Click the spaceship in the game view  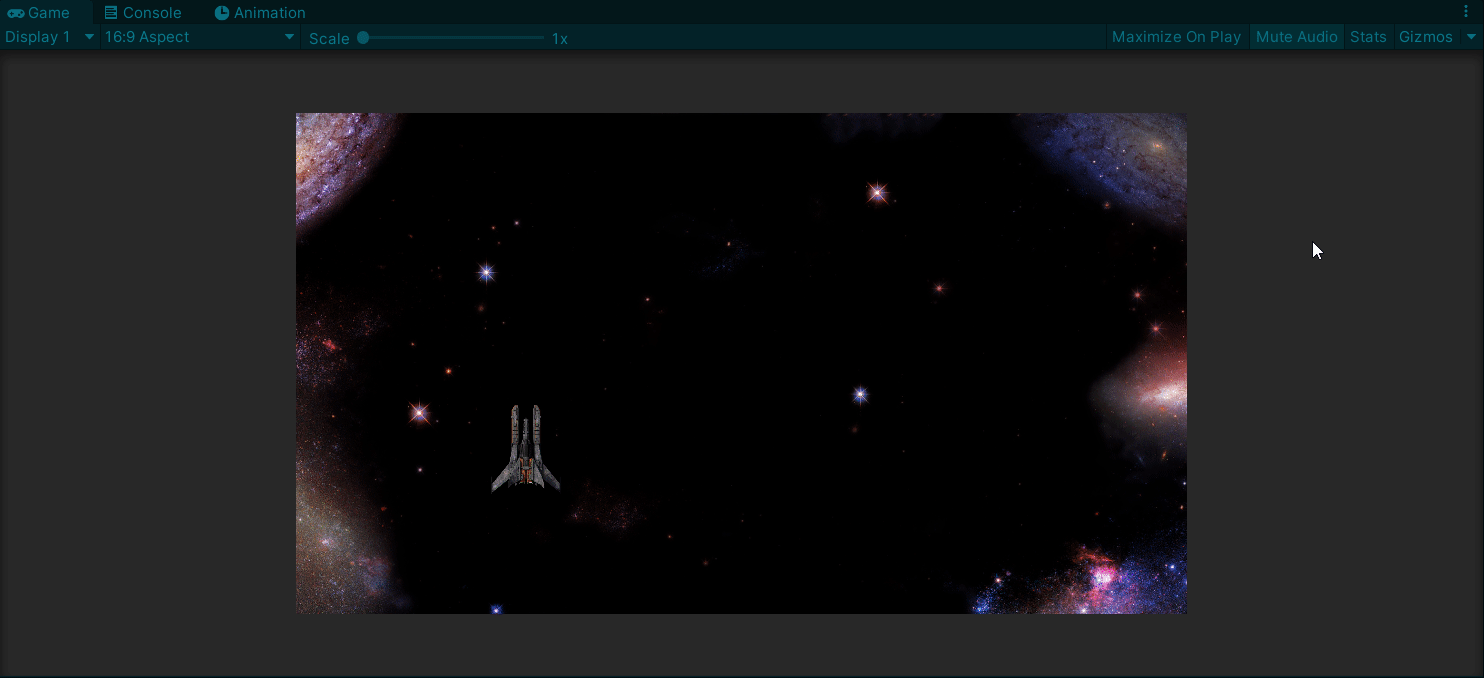point(525,449)
